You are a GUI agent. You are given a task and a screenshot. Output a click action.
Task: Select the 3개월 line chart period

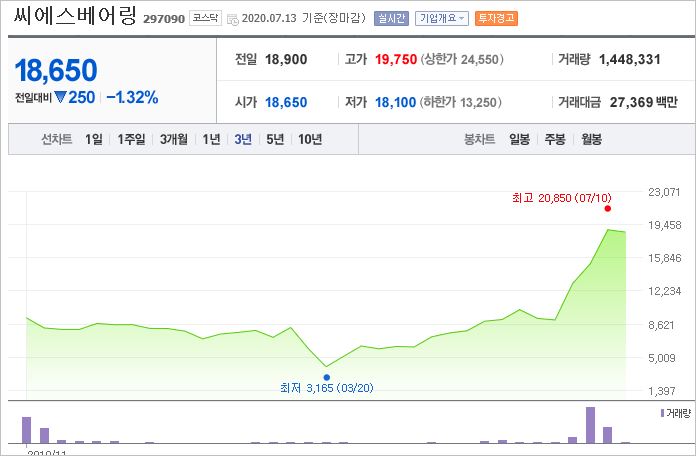click(x=174, y=139)
